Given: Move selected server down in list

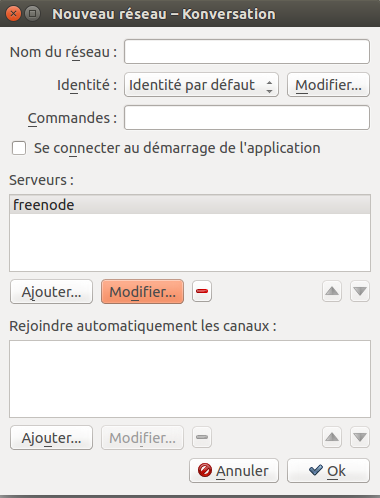Looking at the screenshot, I should [360, 291].
